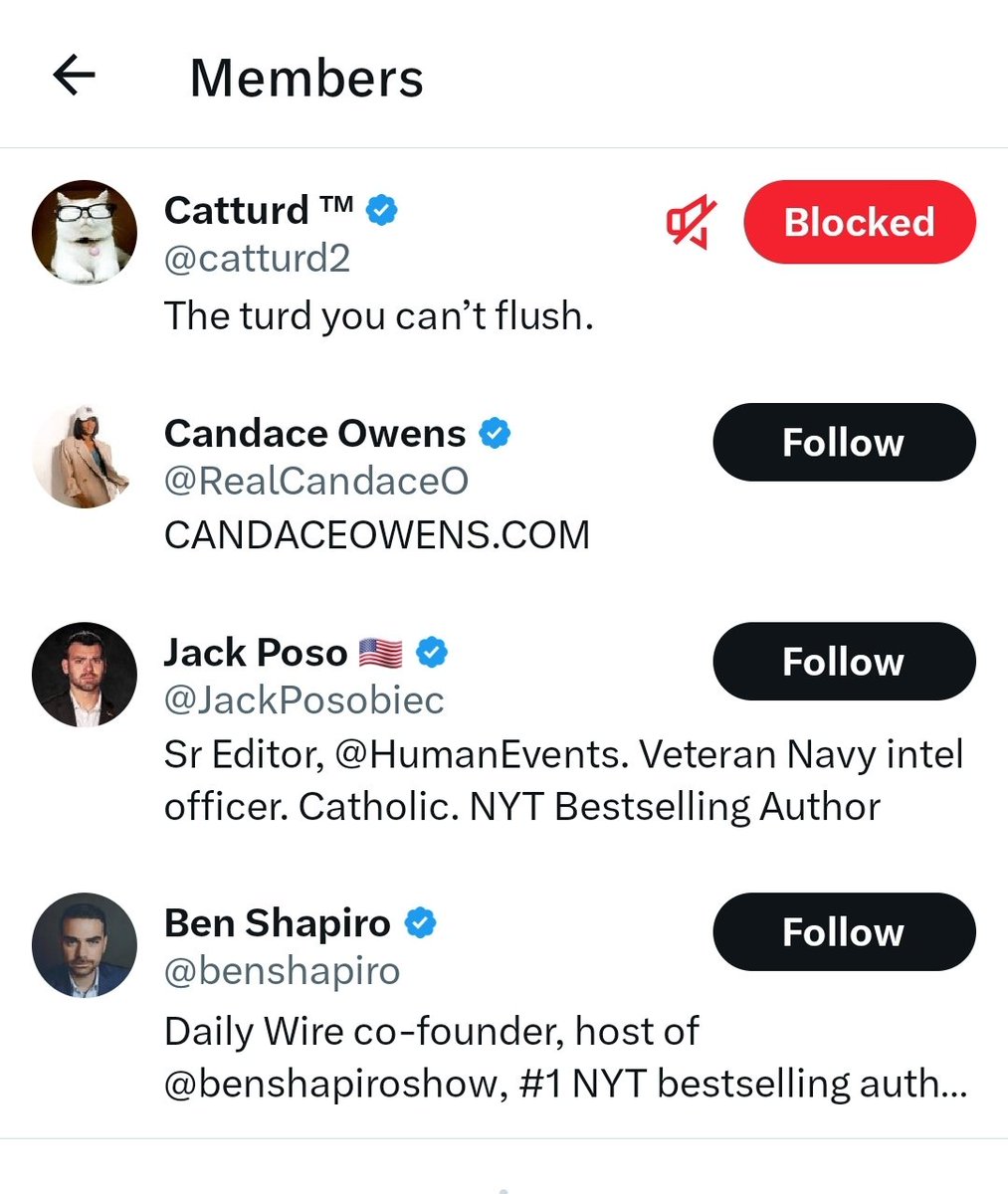
Task: Open Jack Poso's profile avatar
Action: [85, 675]
